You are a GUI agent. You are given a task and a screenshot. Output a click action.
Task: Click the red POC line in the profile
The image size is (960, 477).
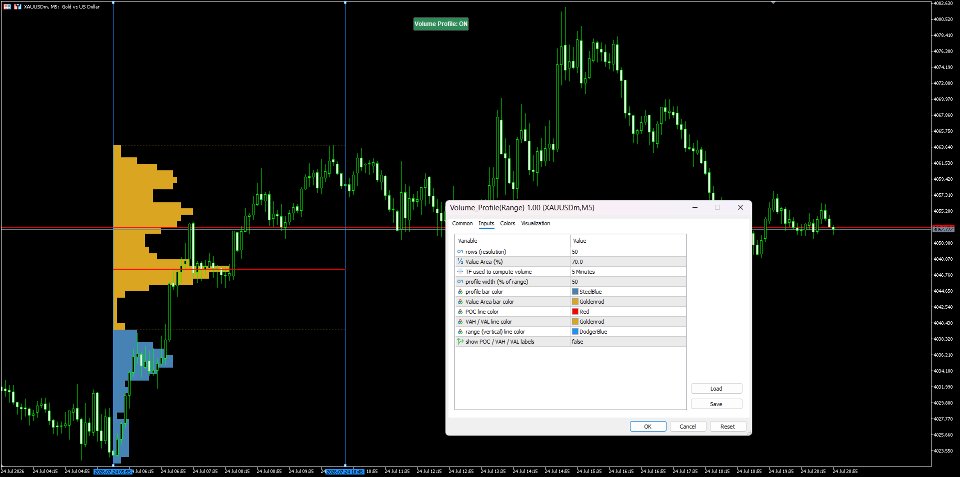point(229,269)
